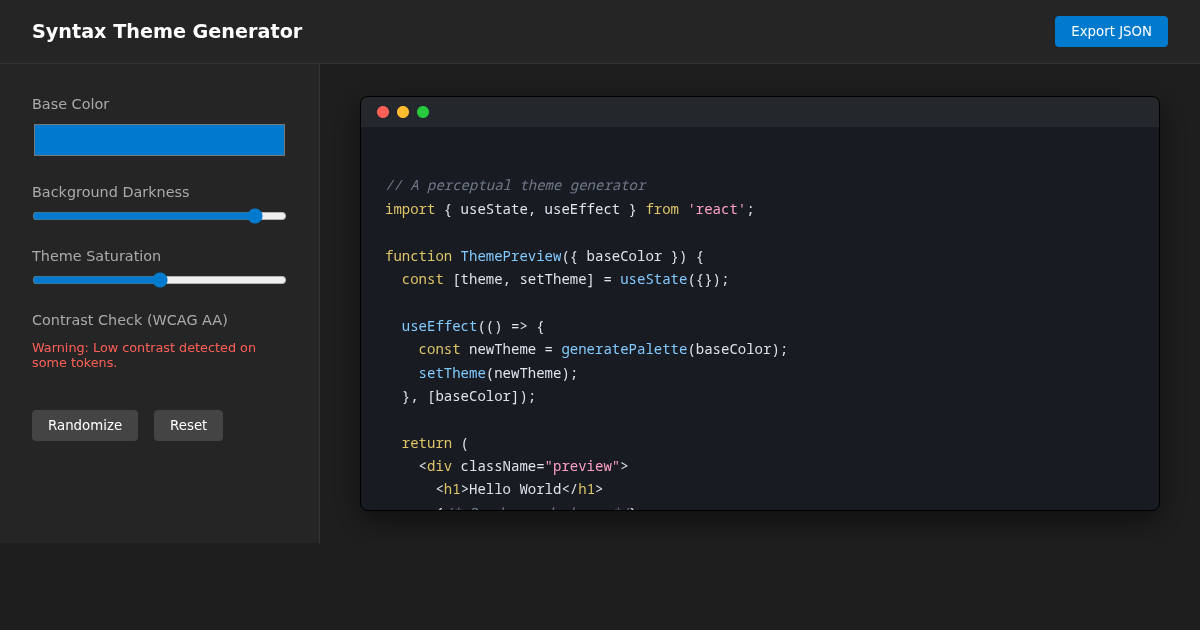Click the green window dot in preview
Viewport: 1200px width, 630px height.
pos(423,112)
